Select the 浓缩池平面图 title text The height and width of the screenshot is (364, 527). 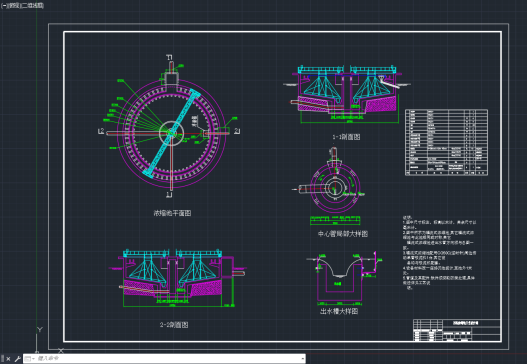[172, 213]
